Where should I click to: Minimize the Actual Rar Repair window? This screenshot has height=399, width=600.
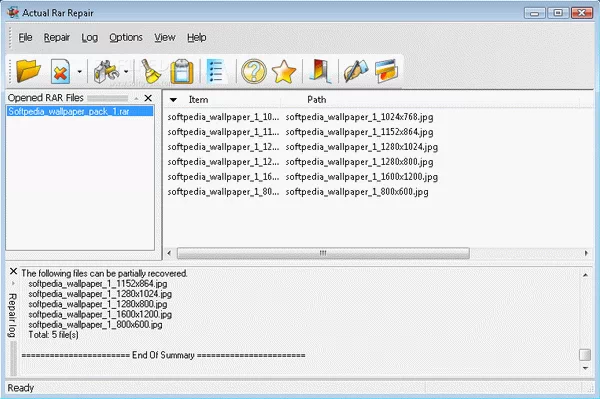[x=535, y=13]
